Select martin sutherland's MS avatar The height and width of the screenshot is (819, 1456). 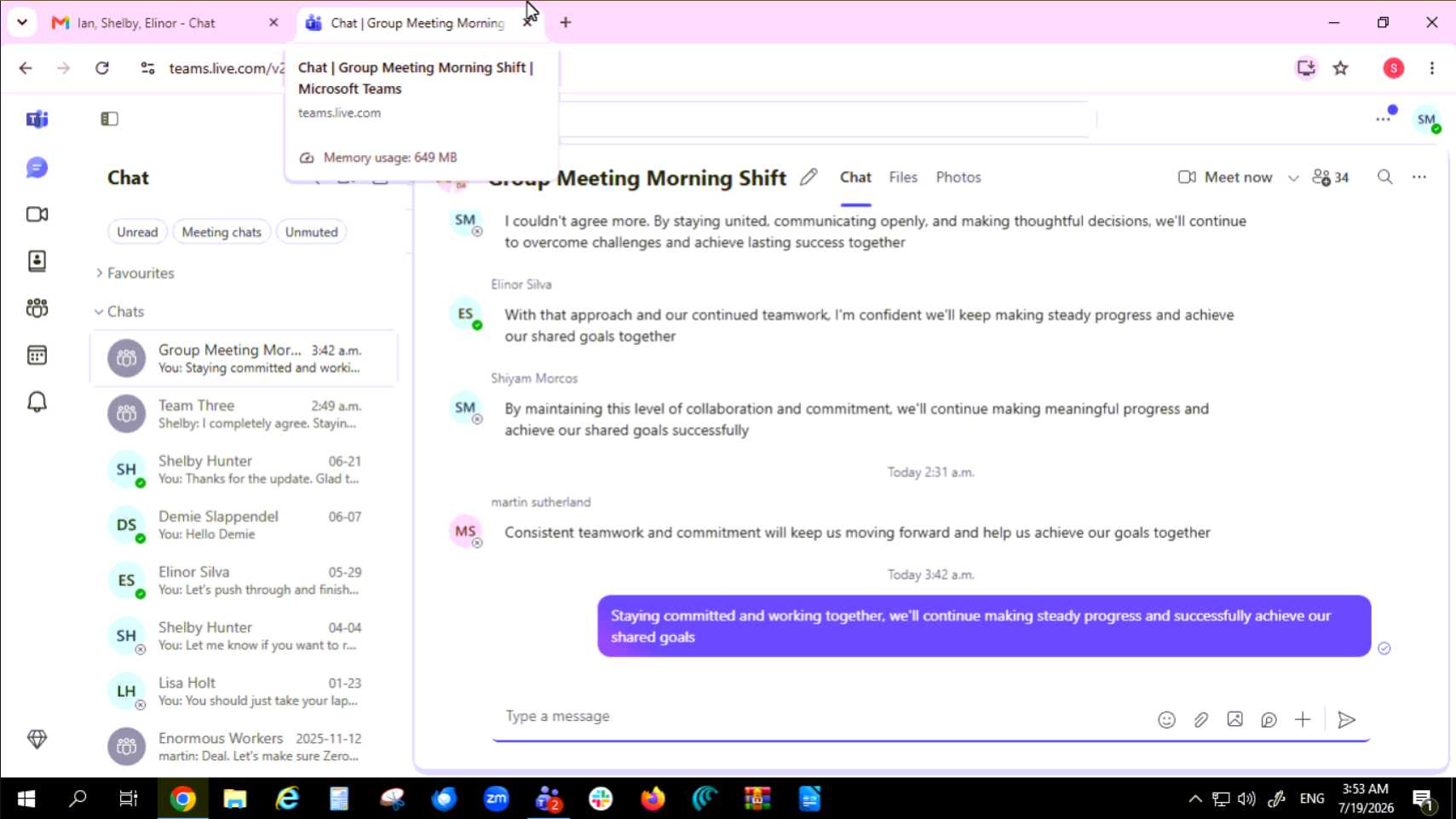tap(465, 532)
